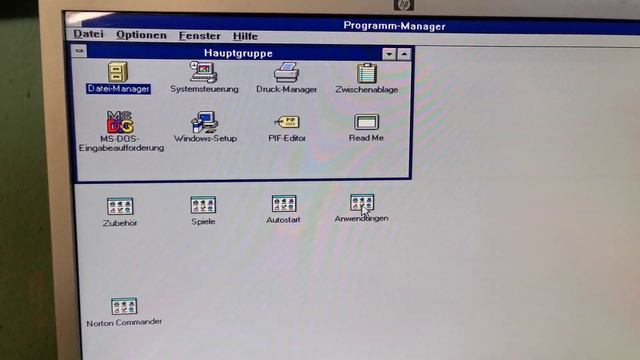Click the Read Me label text

[x=366, y=138]
